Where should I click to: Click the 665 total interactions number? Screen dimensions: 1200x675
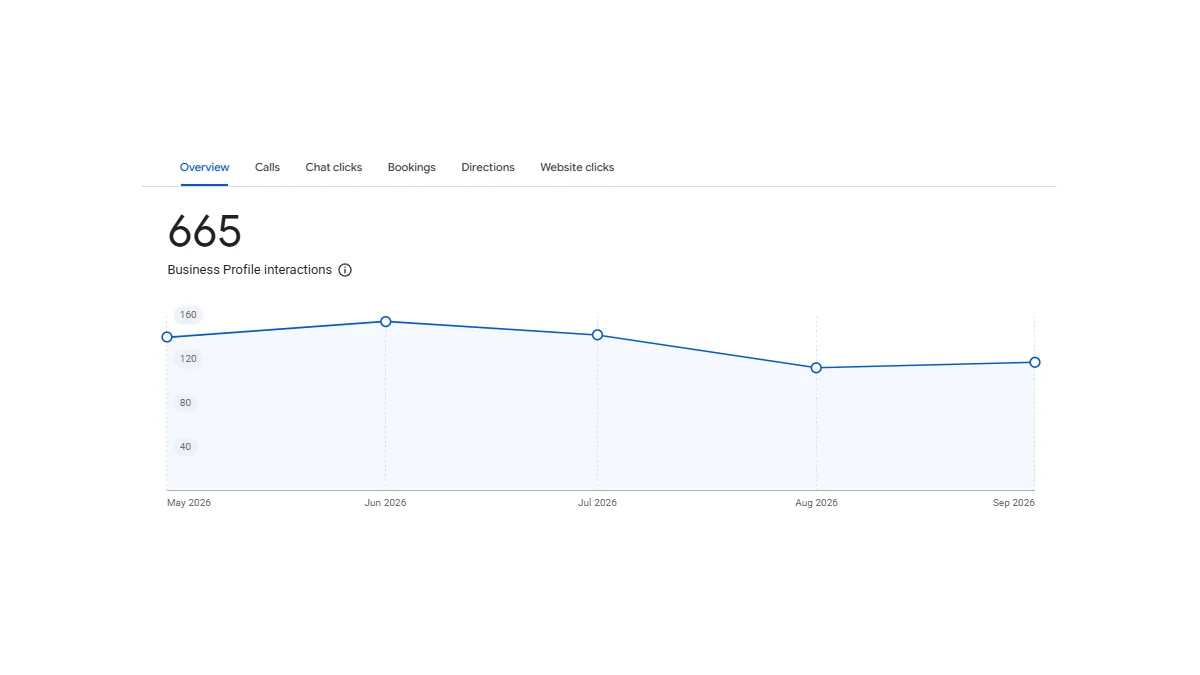(x=205, y=232)
